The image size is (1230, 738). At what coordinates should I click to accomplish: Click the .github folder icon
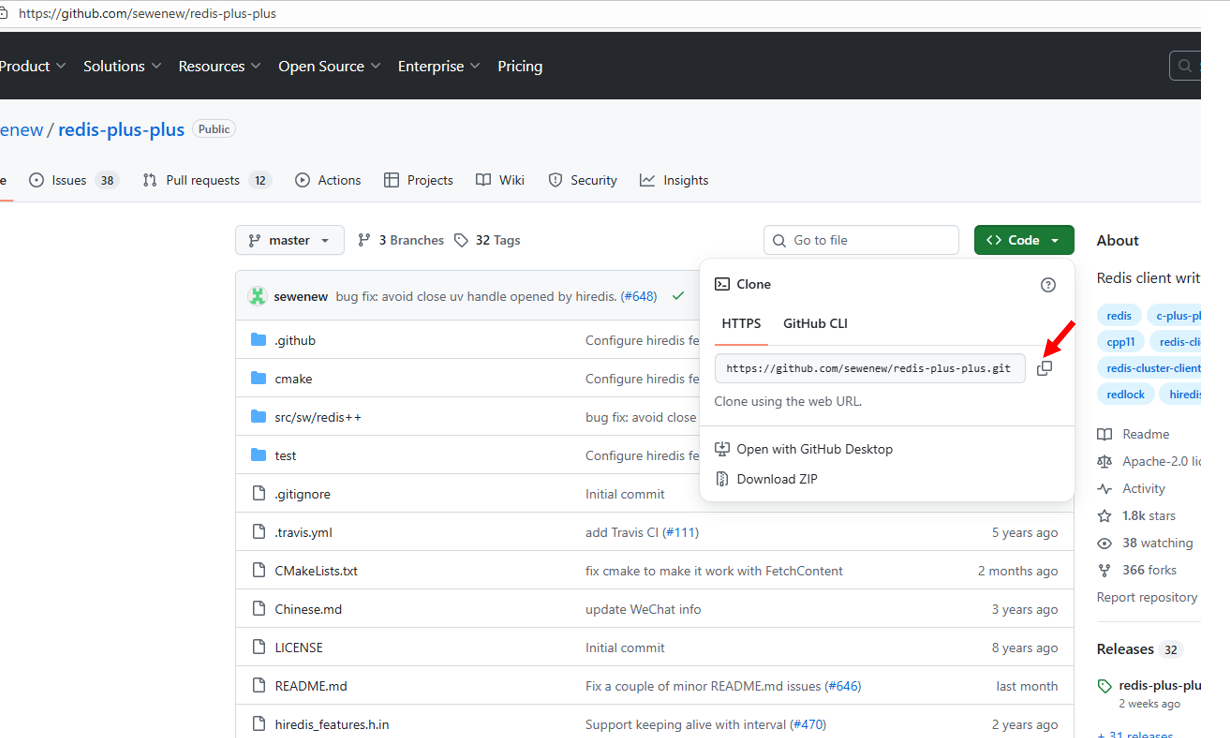point(259,340)
